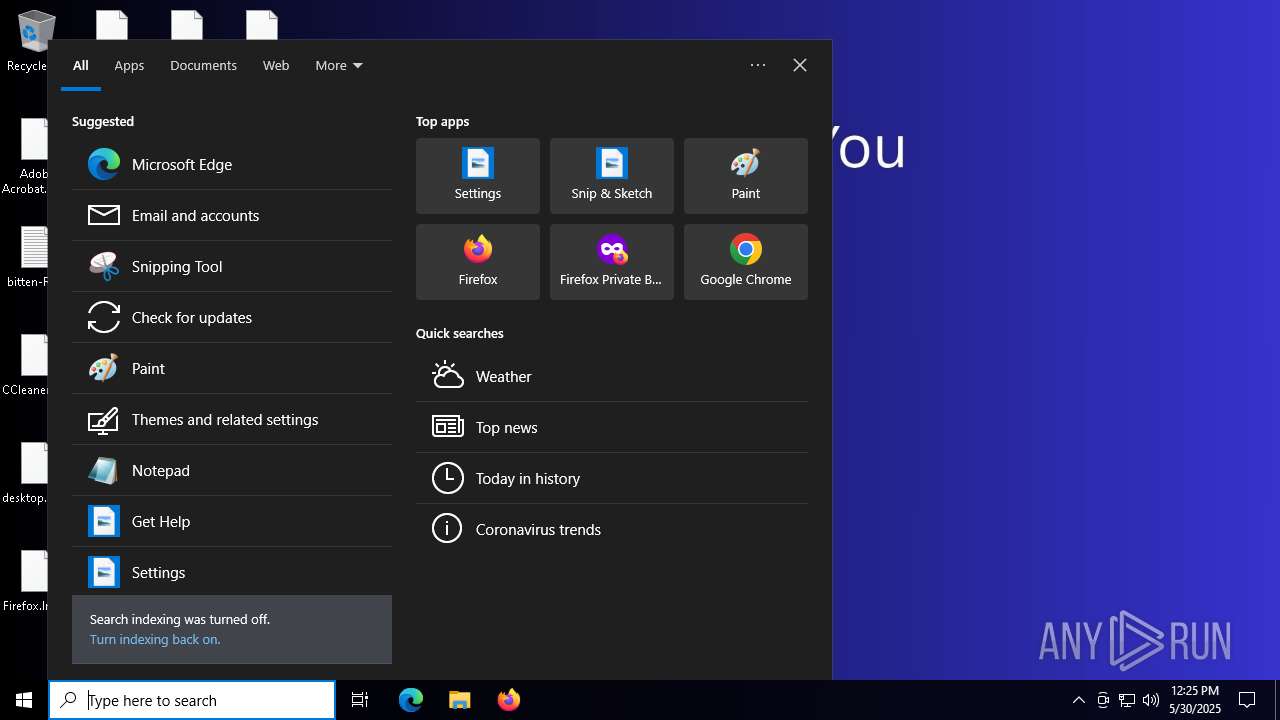
Task: Click Turn indexing back on link
Action: [x=155, y=639]
